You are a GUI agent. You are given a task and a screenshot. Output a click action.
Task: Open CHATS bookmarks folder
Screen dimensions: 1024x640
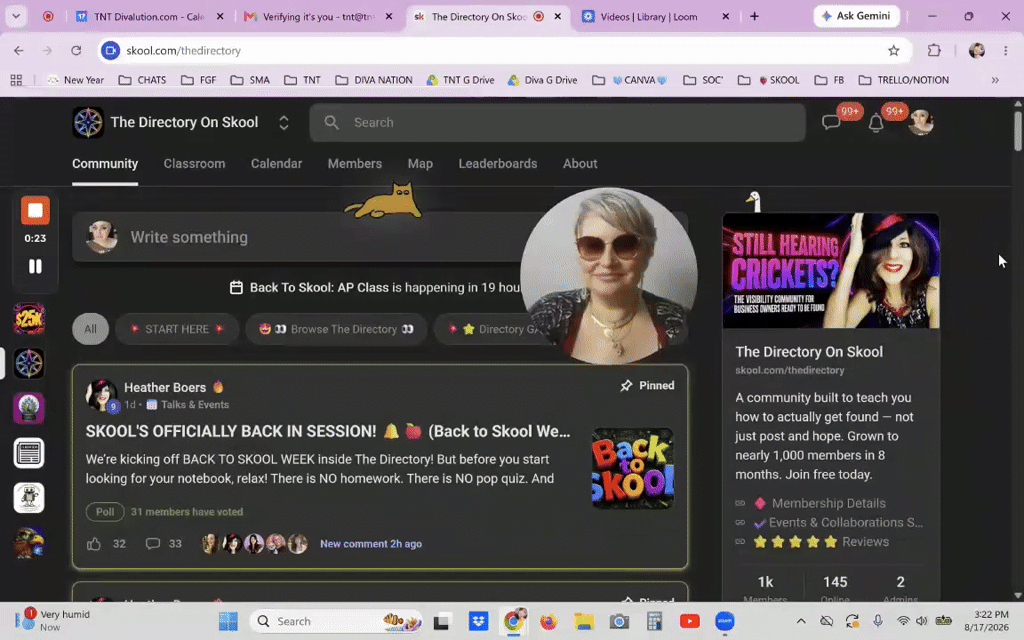(x=142, y=80)
